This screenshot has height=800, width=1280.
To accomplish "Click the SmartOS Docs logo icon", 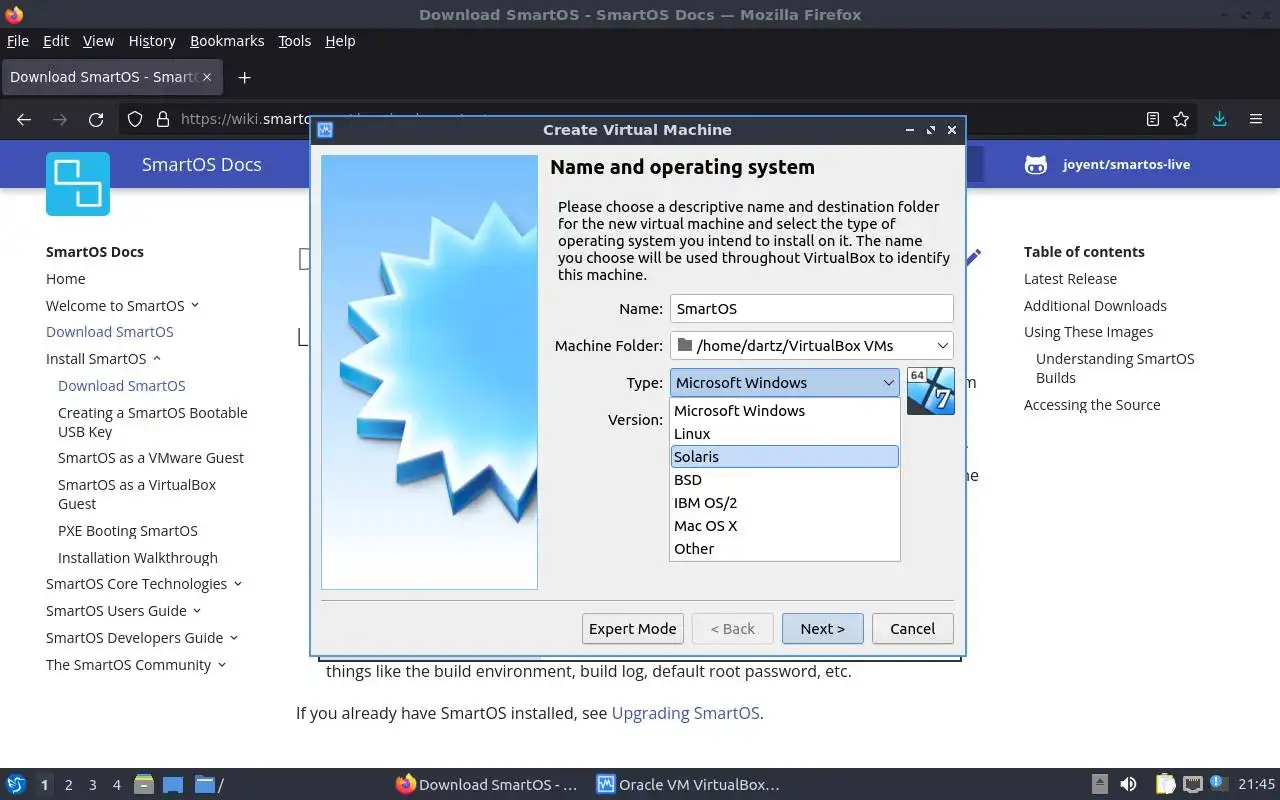I will point(78,184).
